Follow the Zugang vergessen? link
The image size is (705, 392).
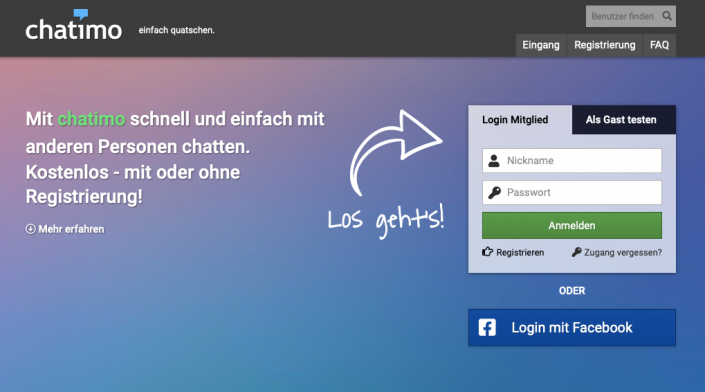pos(623,253)
